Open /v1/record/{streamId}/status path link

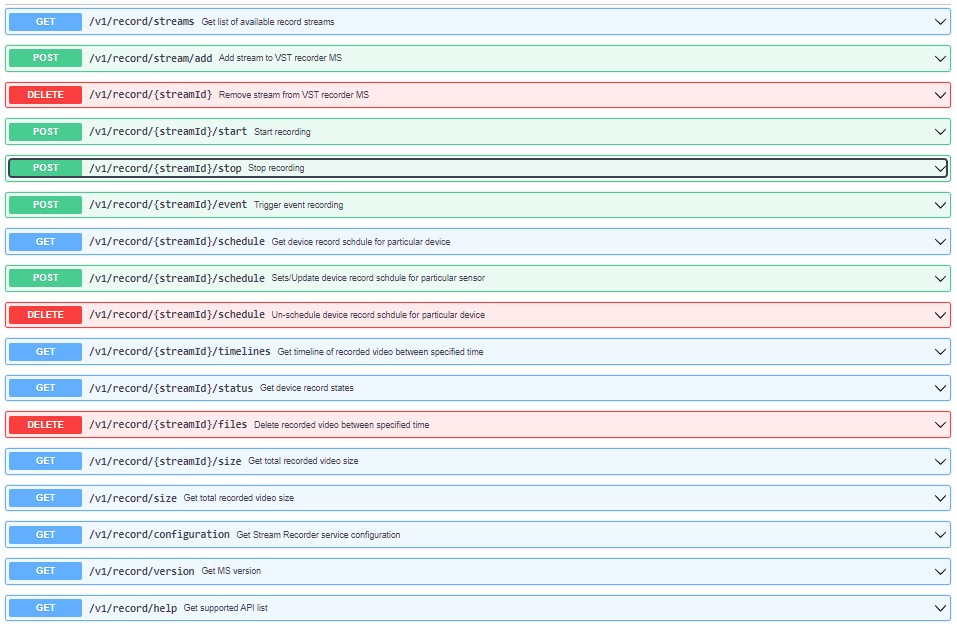tap(170, 388)
